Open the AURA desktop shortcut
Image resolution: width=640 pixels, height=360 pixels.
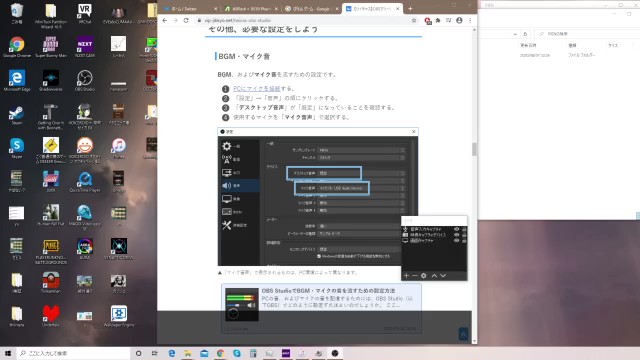84,249
